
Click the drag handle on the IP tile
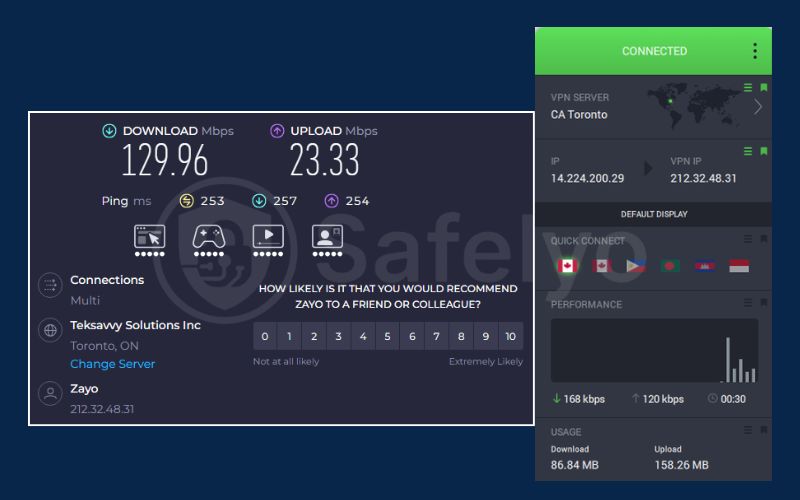click(748, 152)
